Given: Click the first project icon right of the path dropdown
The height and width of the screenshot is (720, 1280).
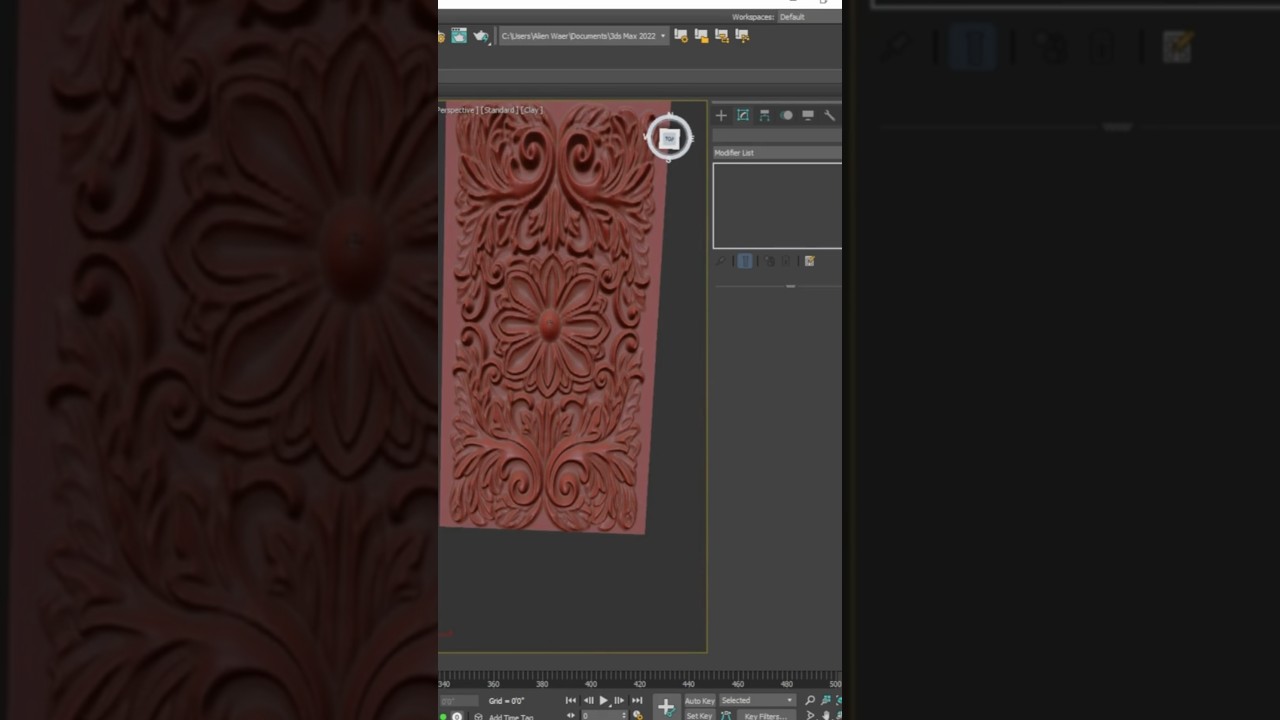Looking at the screenshot, I should coord(681,35).
